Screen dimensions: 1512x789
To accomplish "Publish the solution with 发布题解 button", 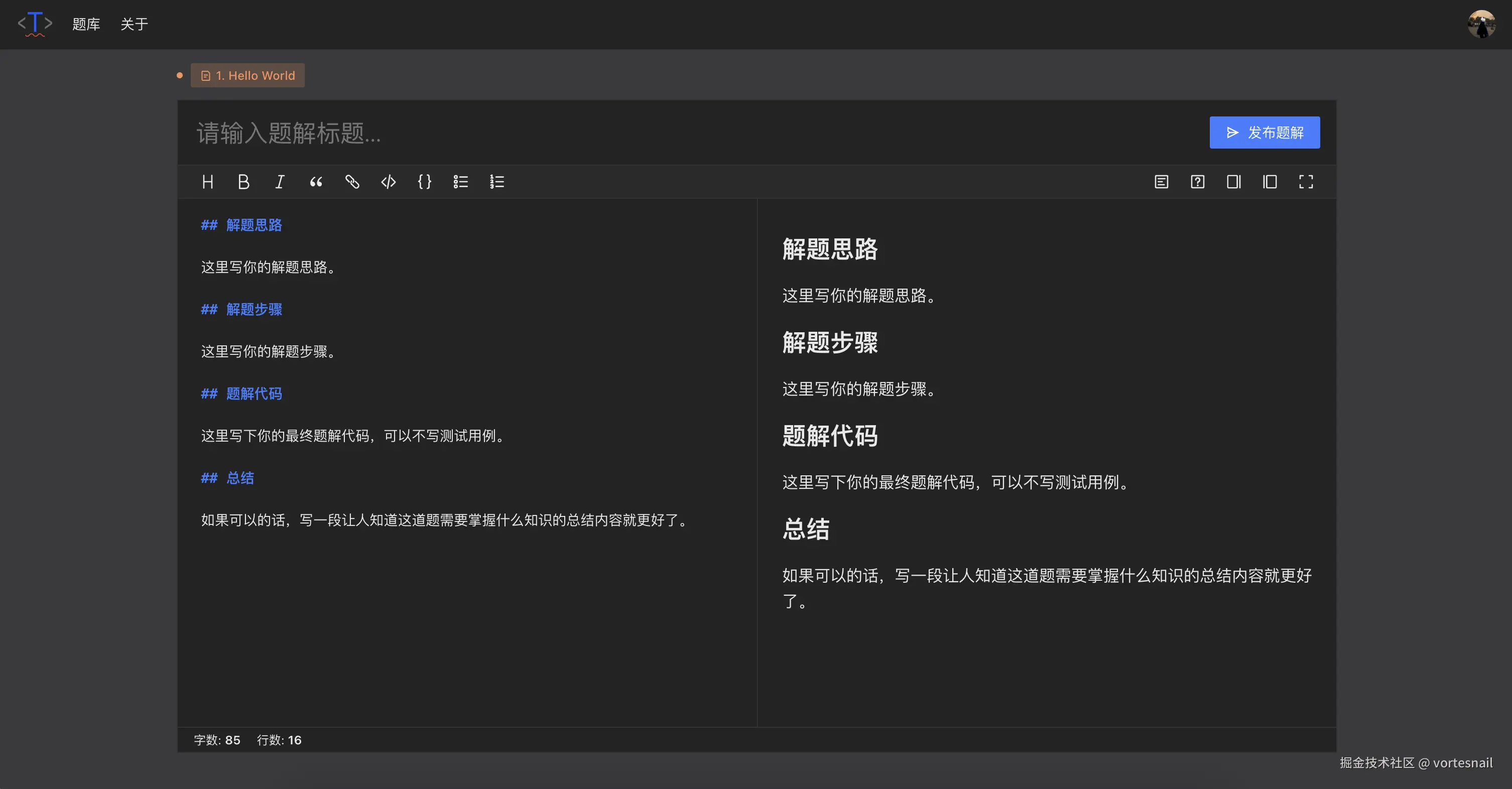I will click(1265, 132).
